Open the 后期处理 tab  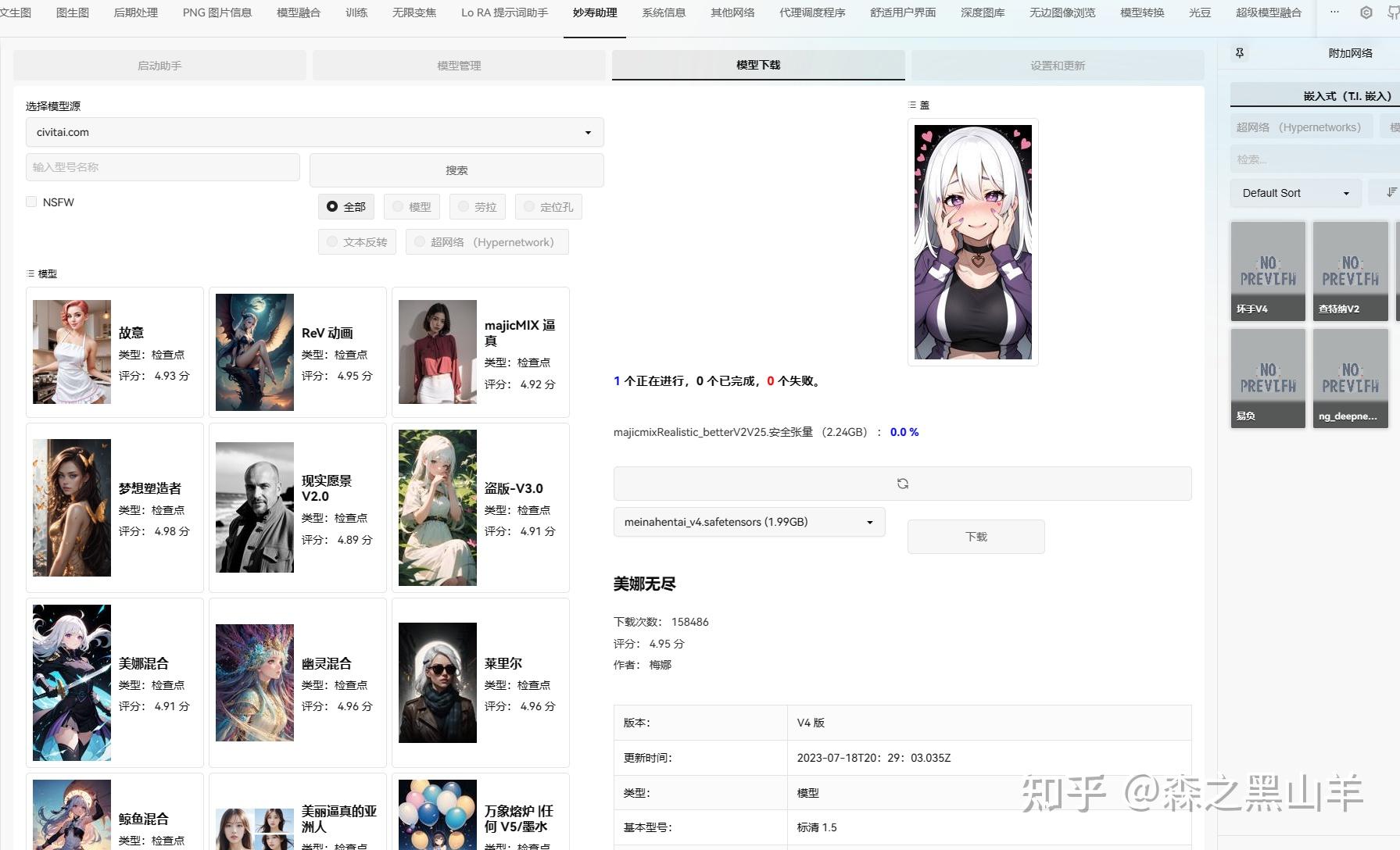click(136, 12)
